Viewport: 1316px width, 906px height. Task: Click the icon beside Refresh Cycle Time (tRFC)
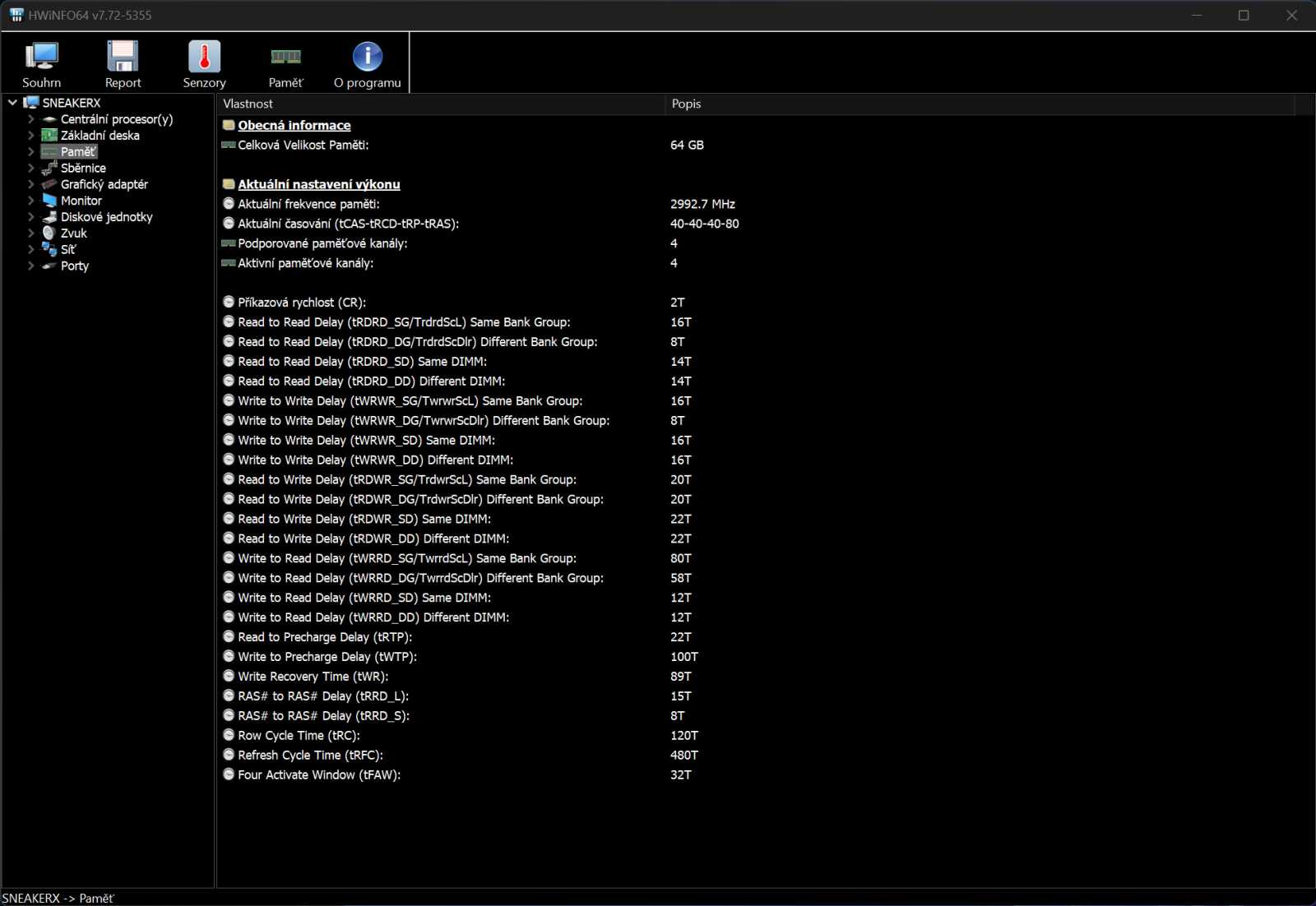(x=229, y=755)
